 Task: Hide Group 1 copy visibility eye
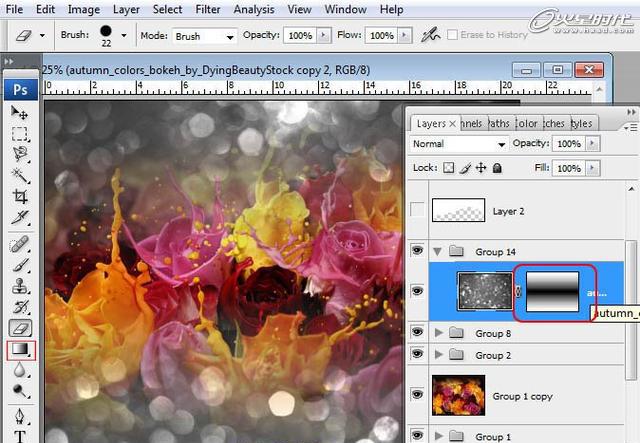click(x=417, y=394)
